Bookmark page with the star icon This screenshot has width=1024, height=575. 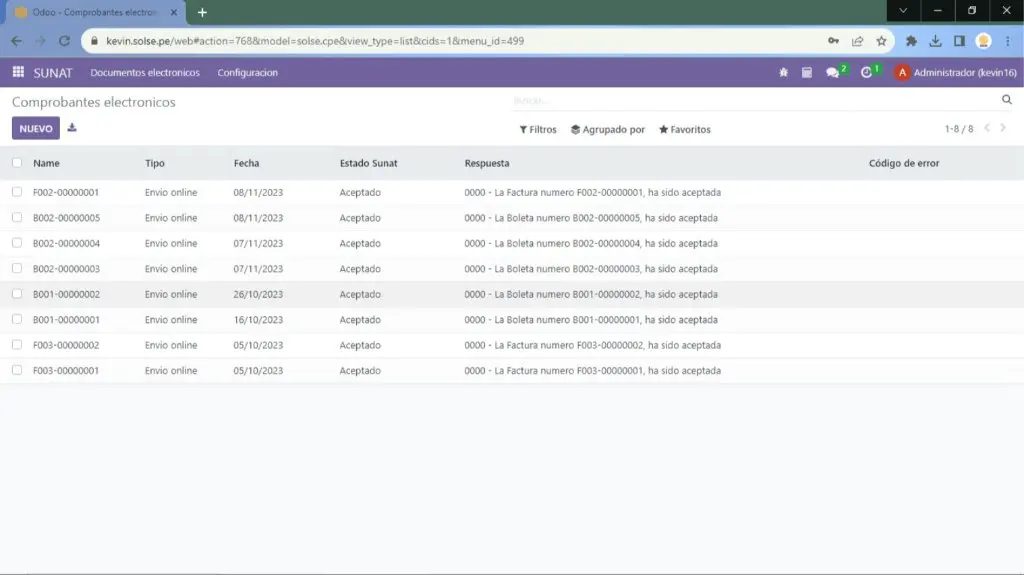pos(881,41)
